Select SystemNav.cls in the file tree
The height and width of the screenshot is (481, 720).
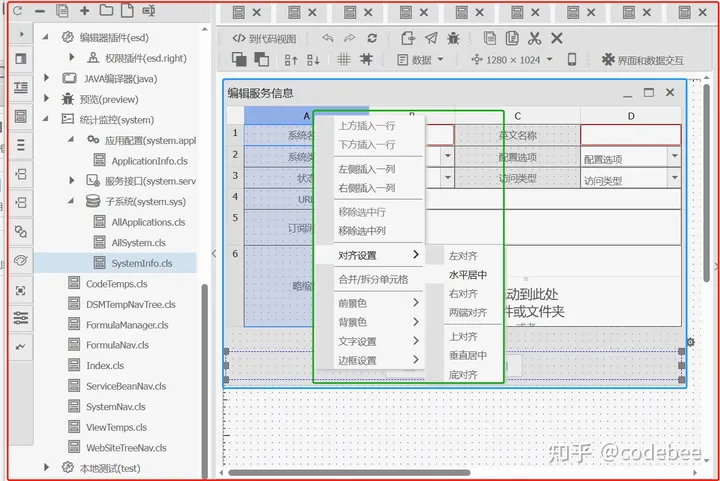tap(115, 407)
